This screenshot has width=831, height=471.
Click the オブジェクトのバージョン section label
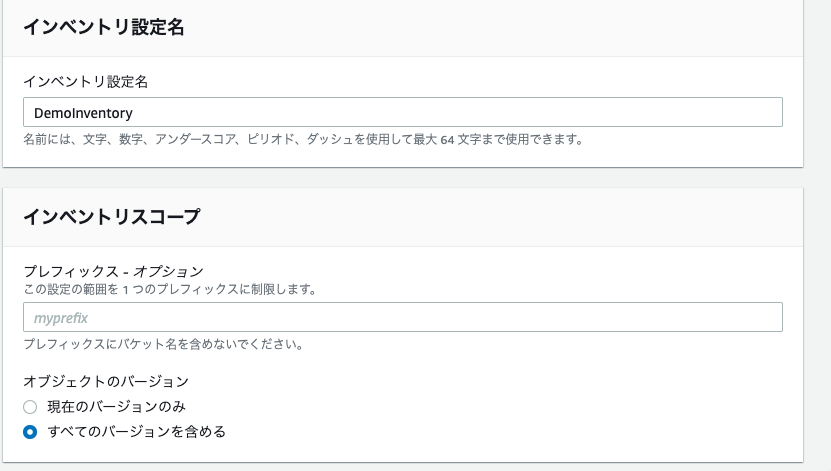click(x=106, y=381)
